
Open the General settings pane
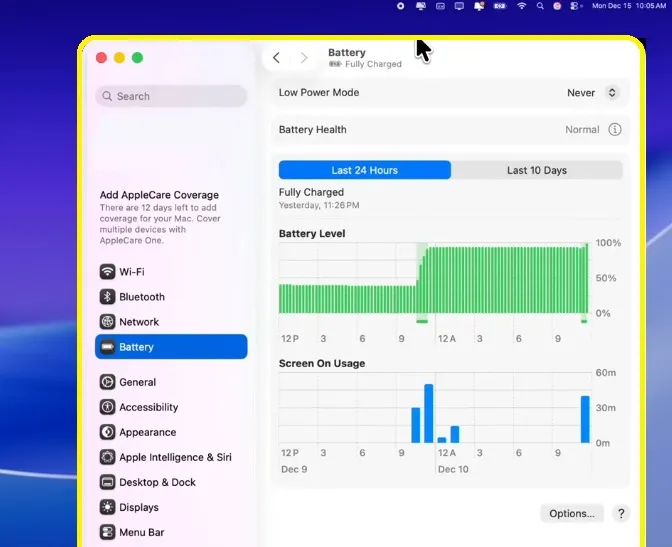pyautogui.click(x=171, y=382)
